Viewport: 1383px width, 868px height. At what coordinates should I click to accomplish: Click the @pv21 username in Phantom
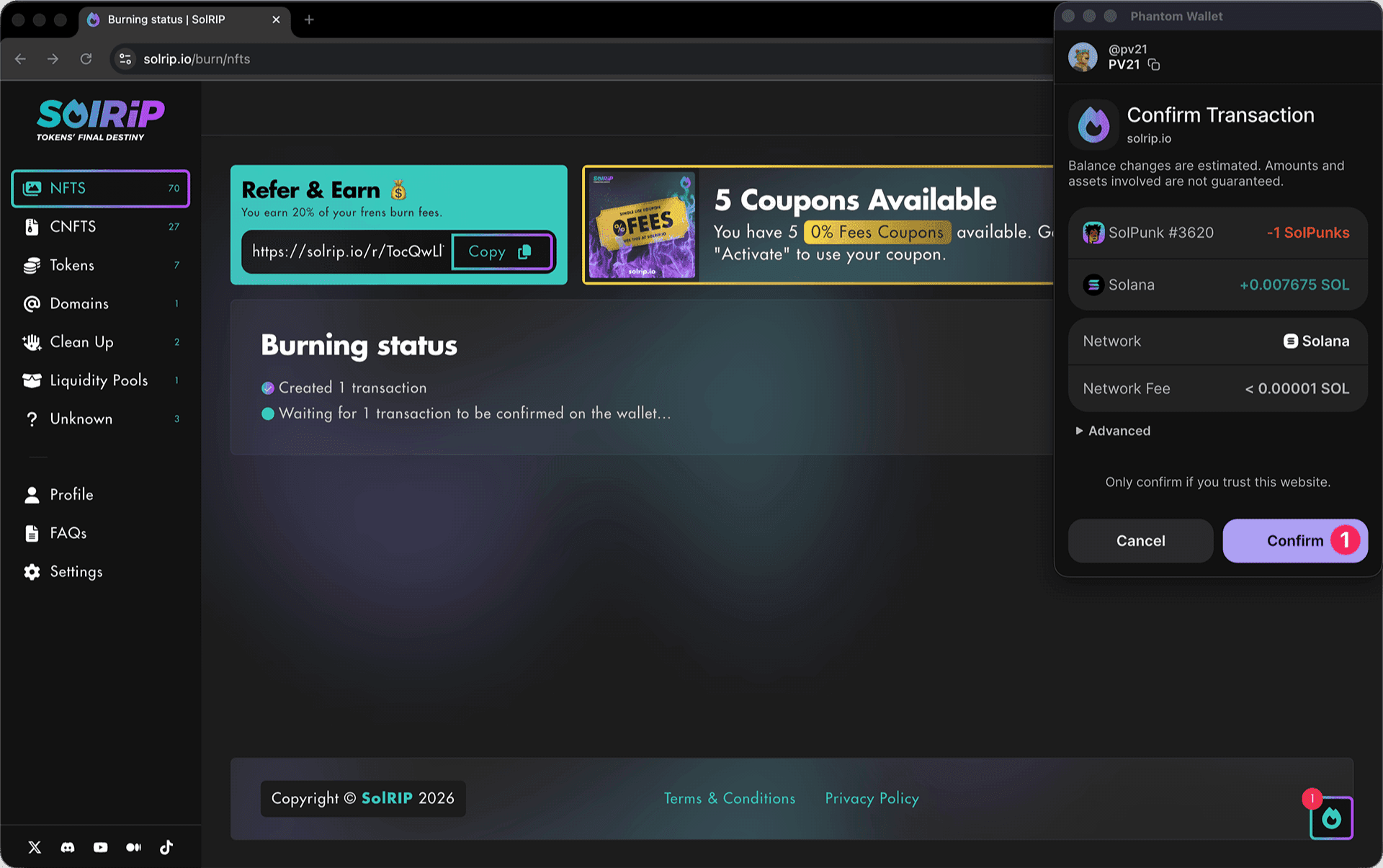pyautogui.click(x=1128, y=49)
